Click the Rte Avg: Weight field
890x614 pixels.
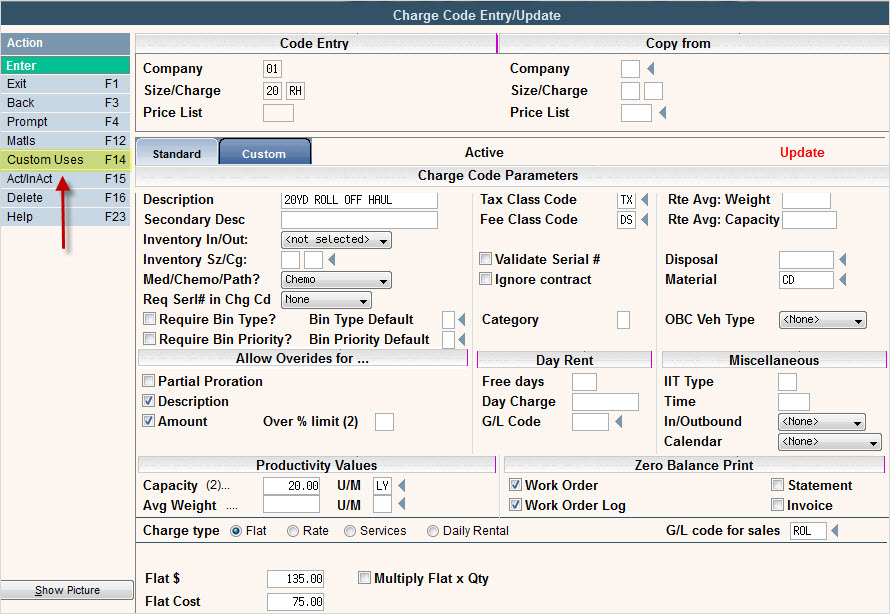[x=807, y=200]
